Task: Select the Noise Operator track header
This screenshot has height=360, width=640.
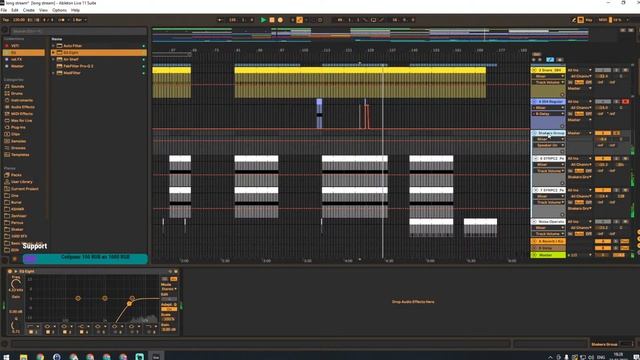Action: pyautogui.click(x=549, y=222)
